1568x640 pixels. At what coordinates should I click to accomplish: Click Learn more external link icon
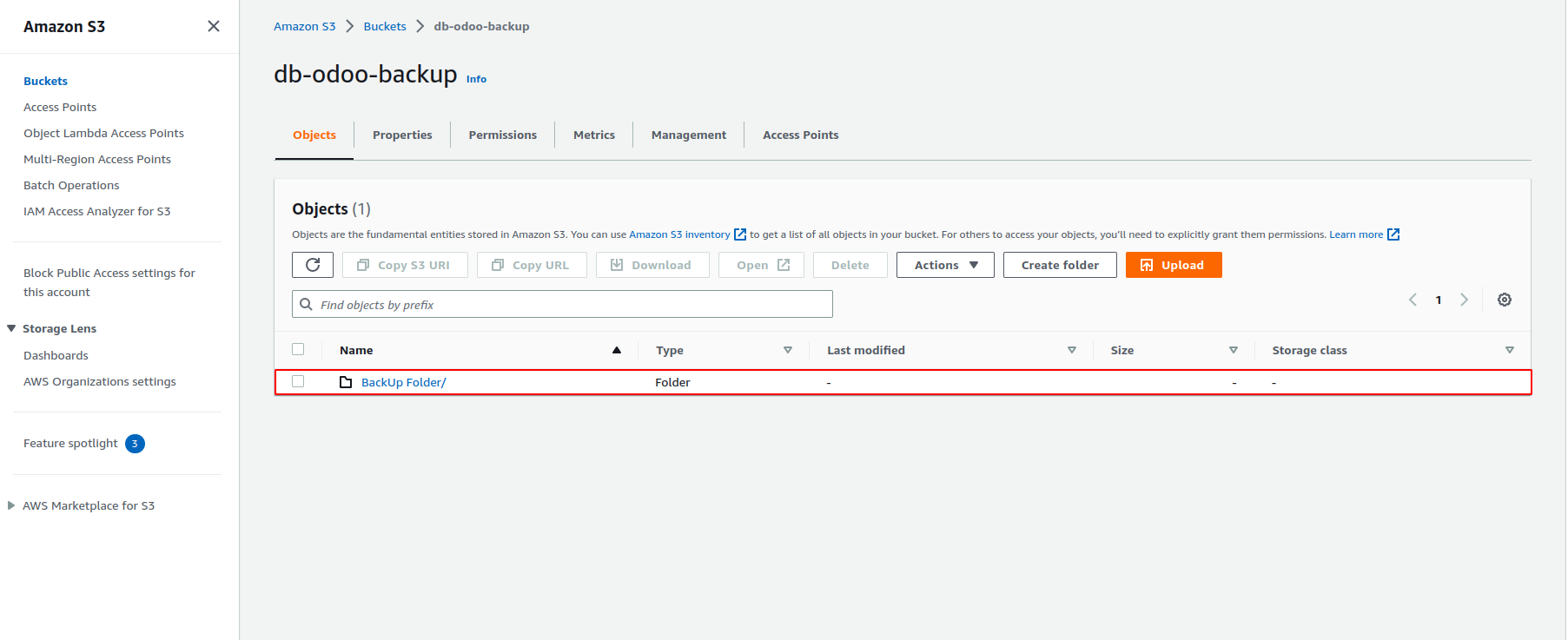pyautogui.click(x=1393, y=234)
